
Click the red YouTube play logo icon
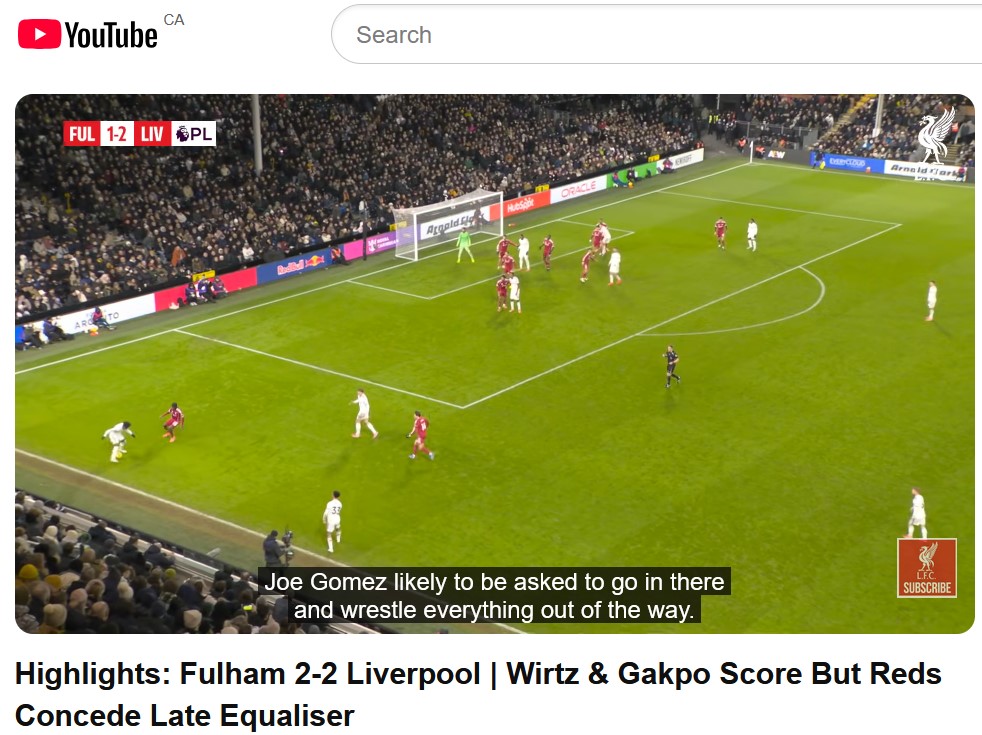pos(39,34)
